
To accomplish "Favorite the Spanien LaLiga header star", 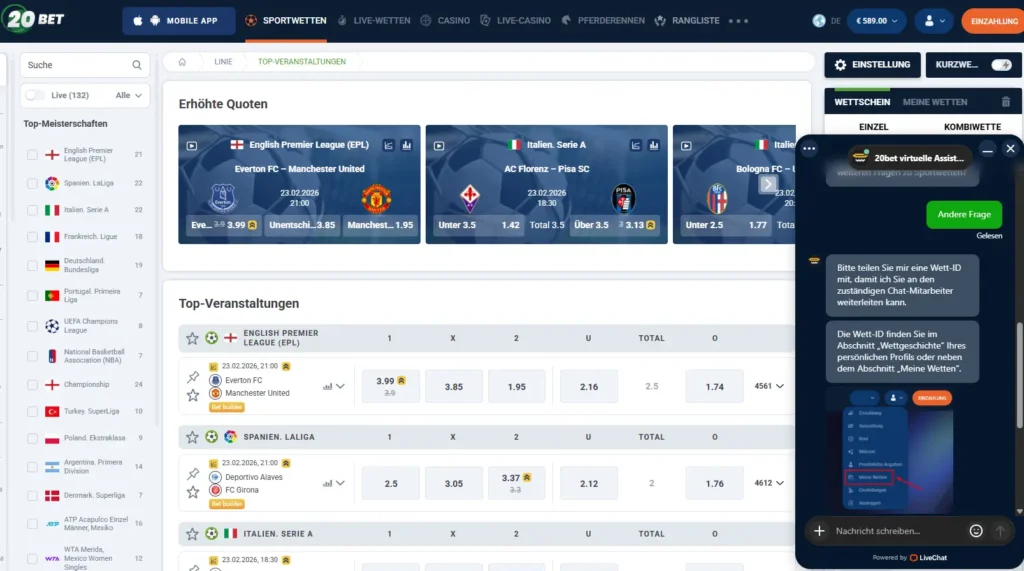I will point(192,436).
